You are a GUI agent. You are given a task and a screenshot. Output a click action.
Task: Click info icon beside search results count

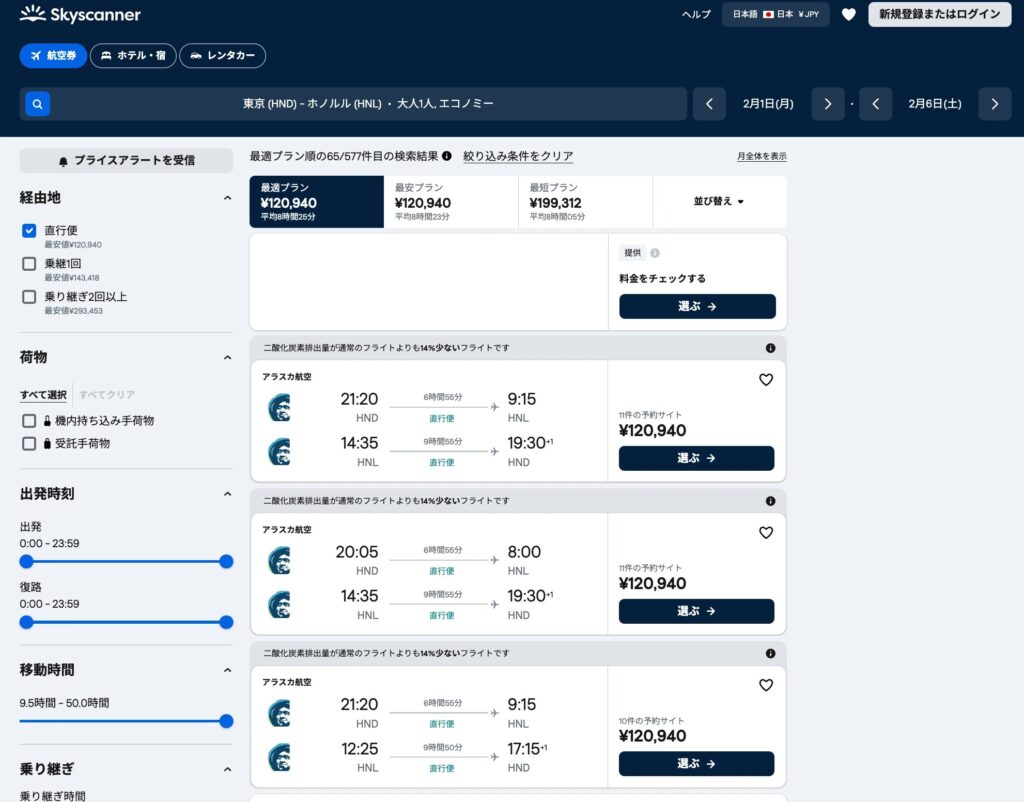(x=447, y=156)
